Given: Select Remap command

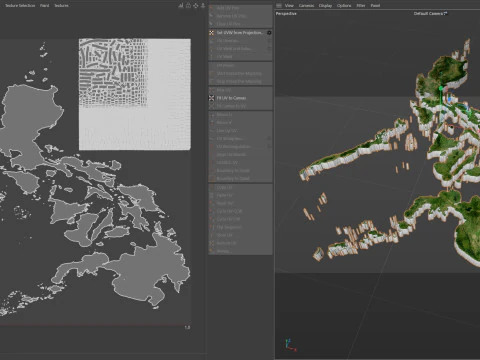Looking at the screenshot, I should (240, 251).
